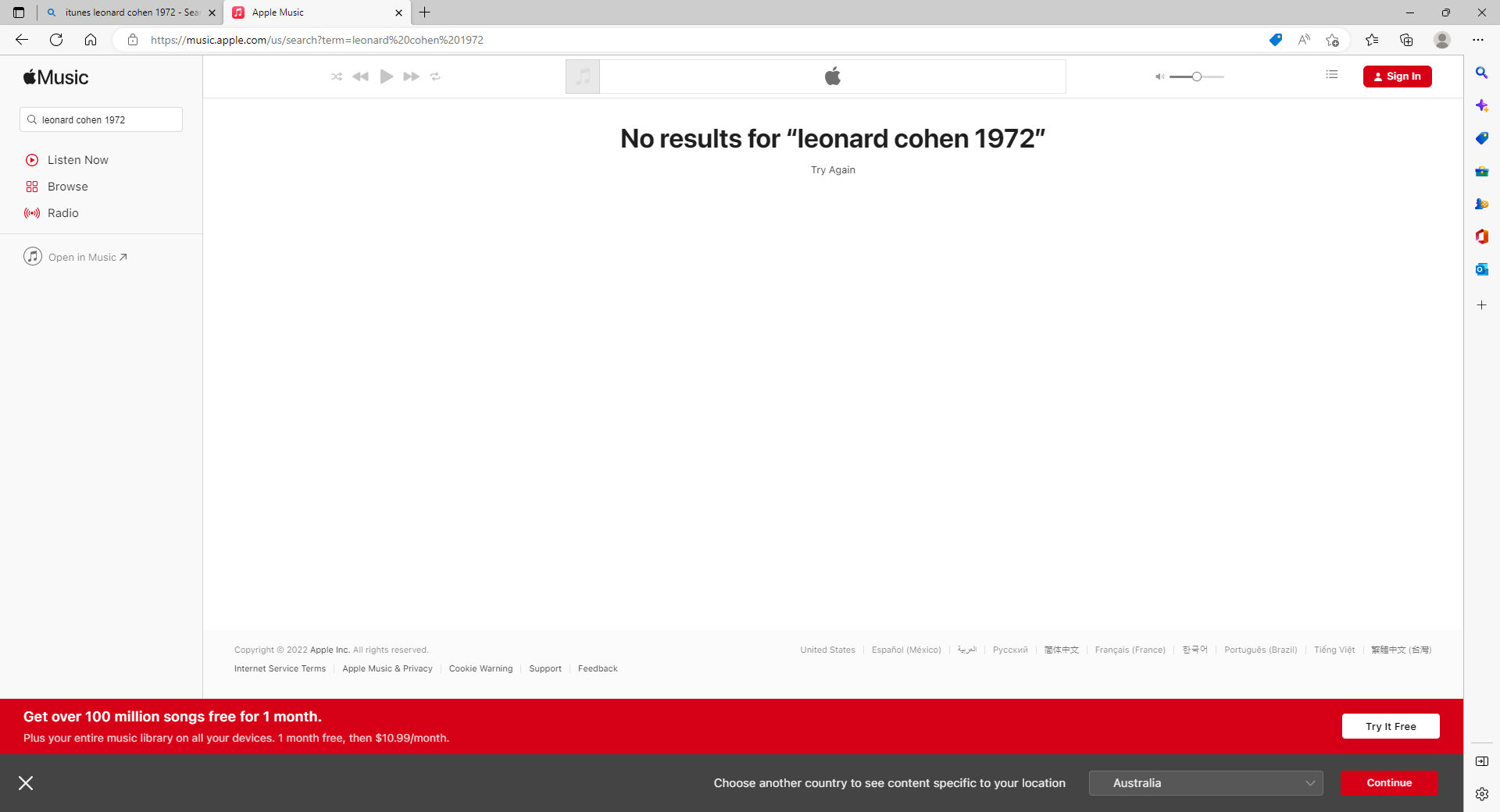Open Read Aloud feature
The height and width of the screenshot is (812, 1500).
coord(1304,40)
